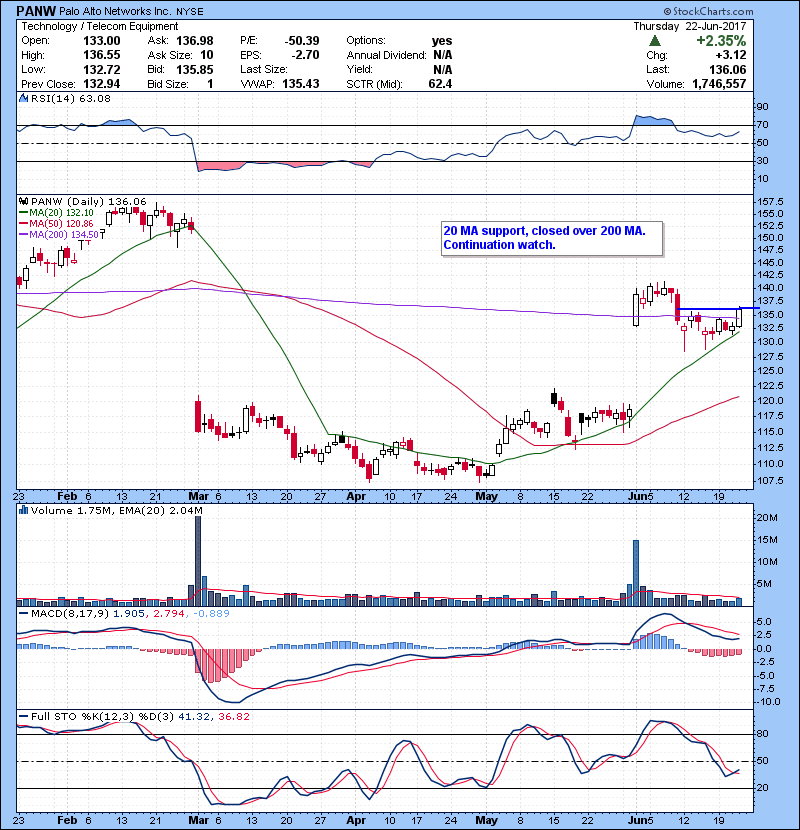Click the MA(50) 120.86 legend entry

coord(61,223)
